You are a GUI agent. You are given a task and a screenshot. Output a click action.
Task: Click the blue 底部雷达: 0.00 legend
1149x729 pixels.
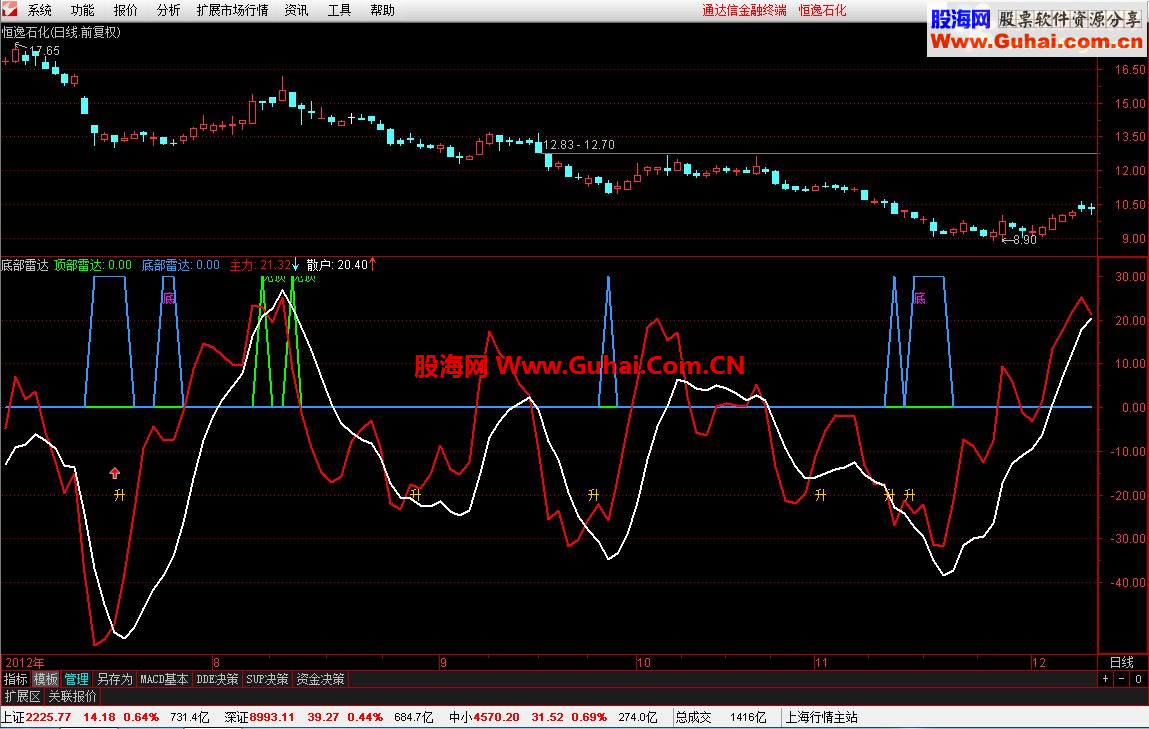(180, 265)
